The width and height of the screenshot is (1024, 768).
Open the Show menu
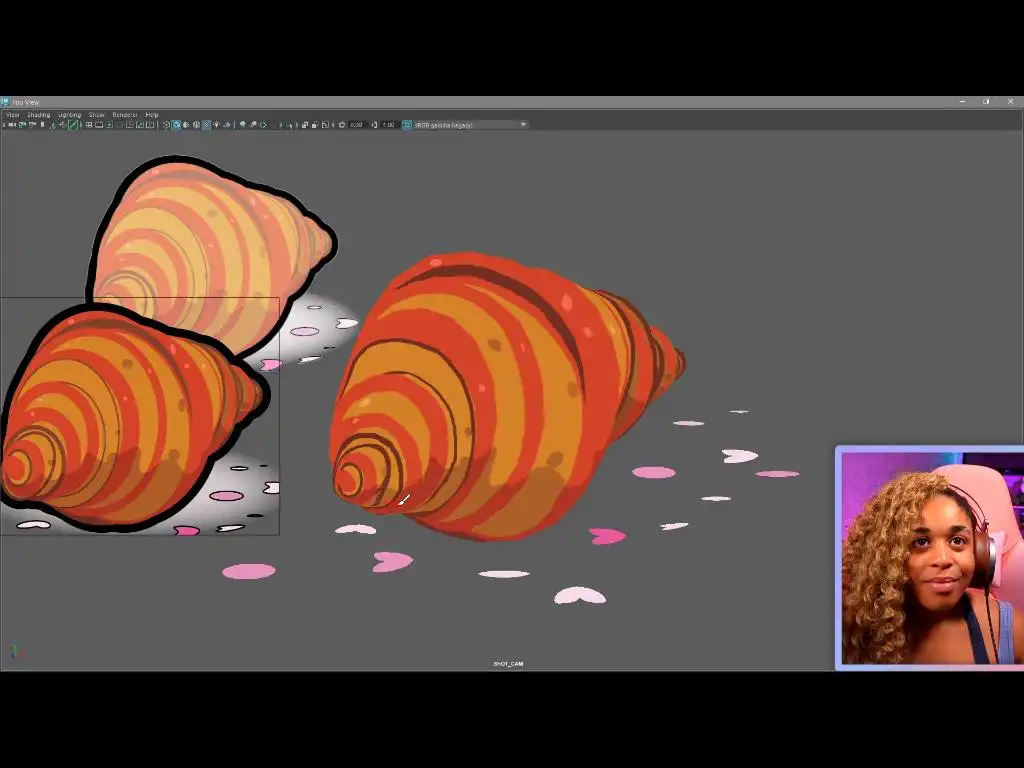(97, 114)
